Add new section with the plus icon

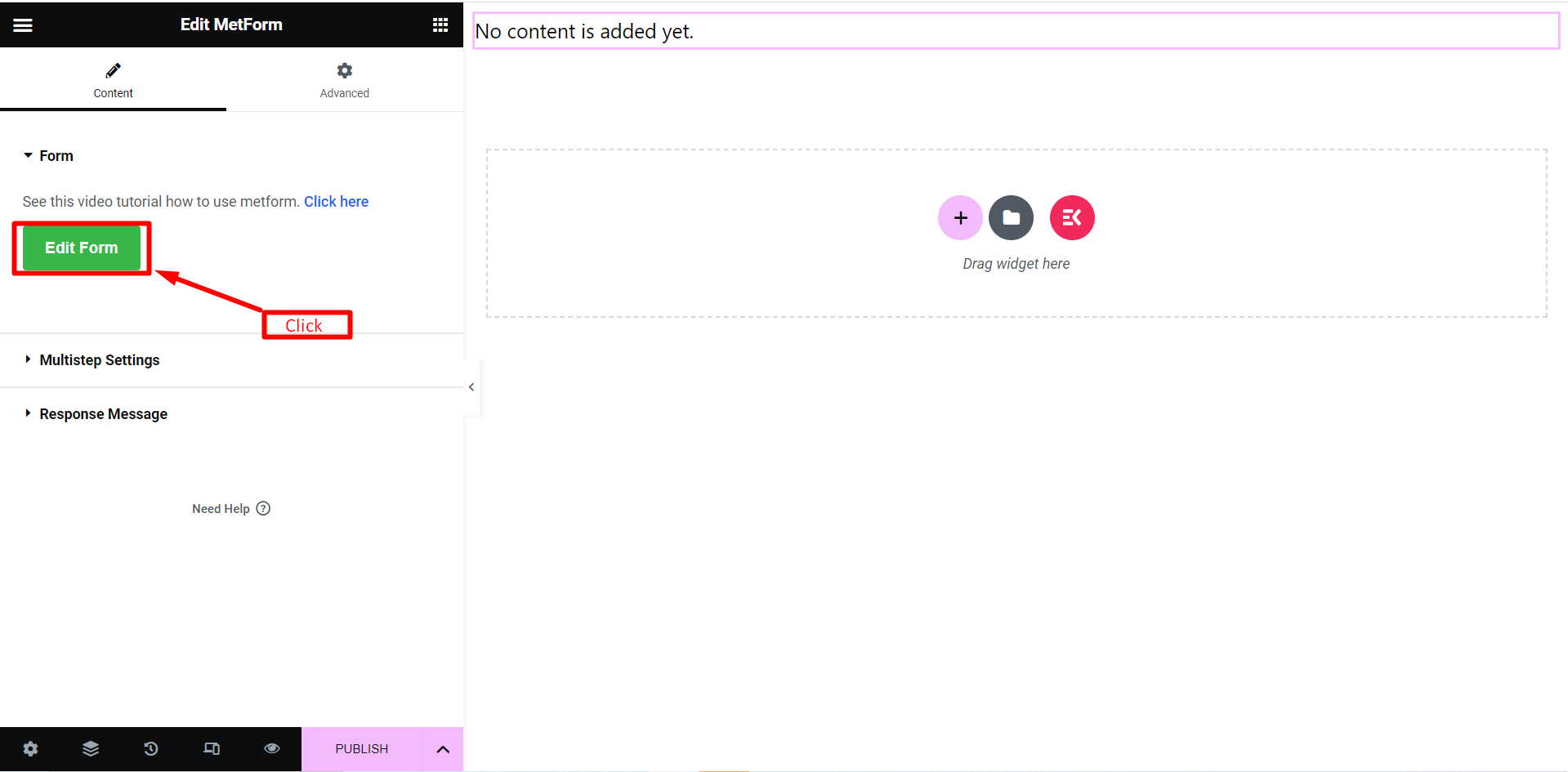click(x=960, y=218)
